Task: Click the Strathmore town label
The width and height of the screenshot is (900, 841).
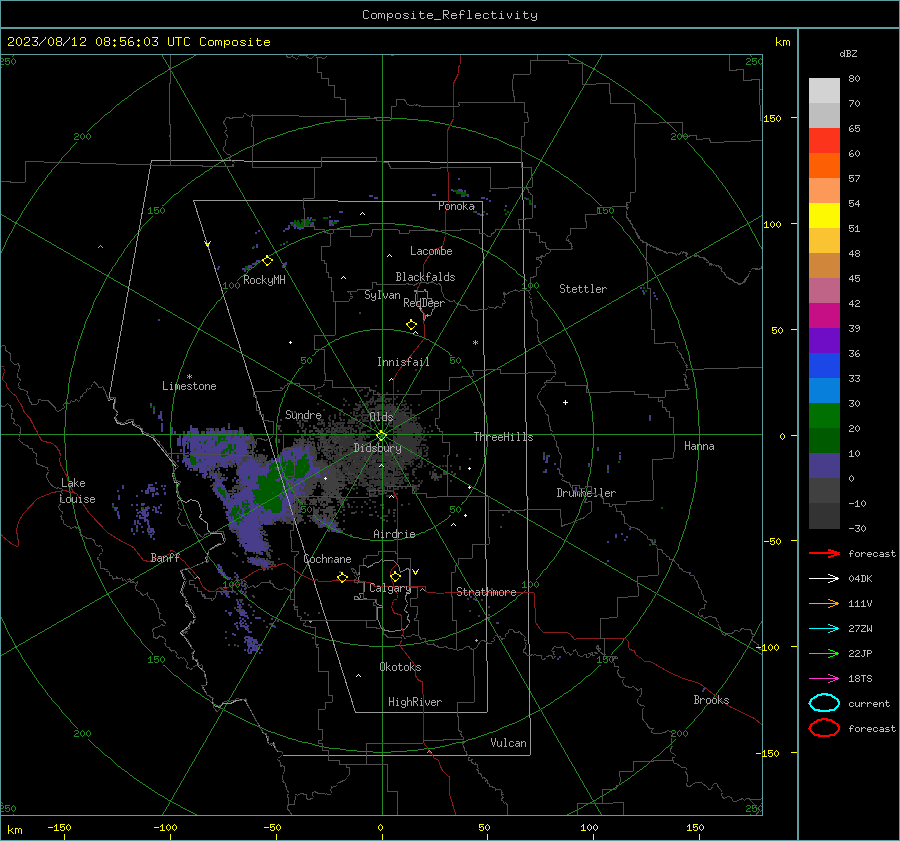Action: click(486, 592)
